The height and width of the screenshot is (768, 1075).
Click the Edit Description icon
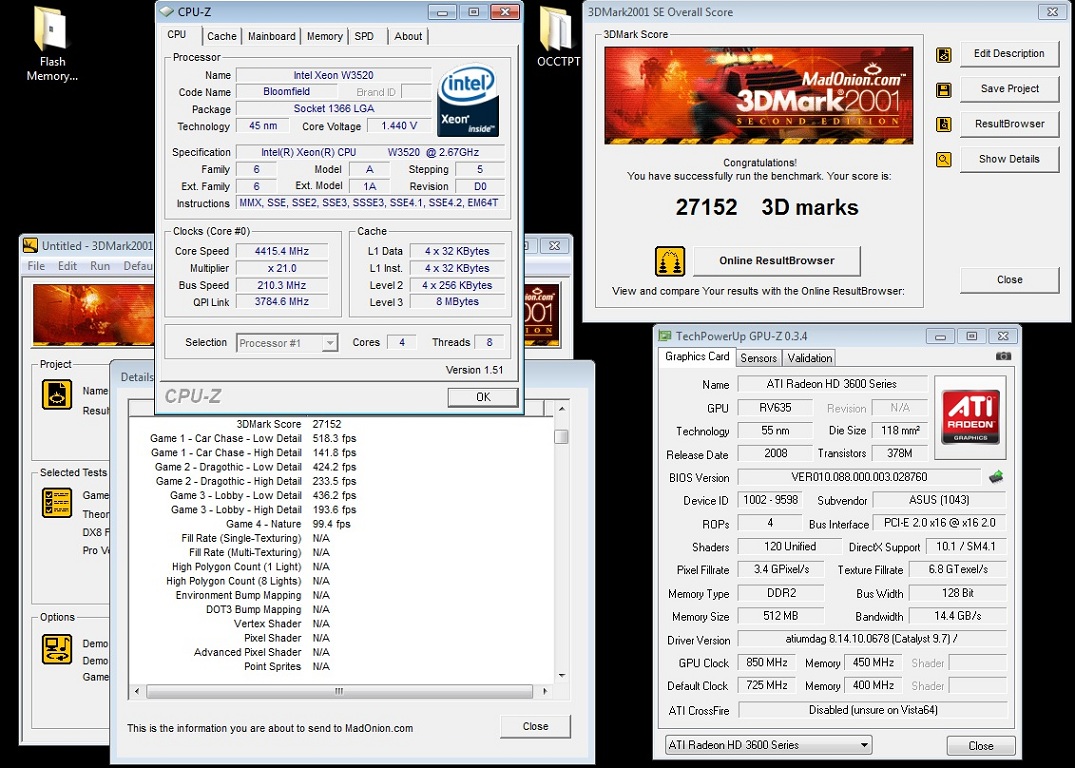point(943,54)
